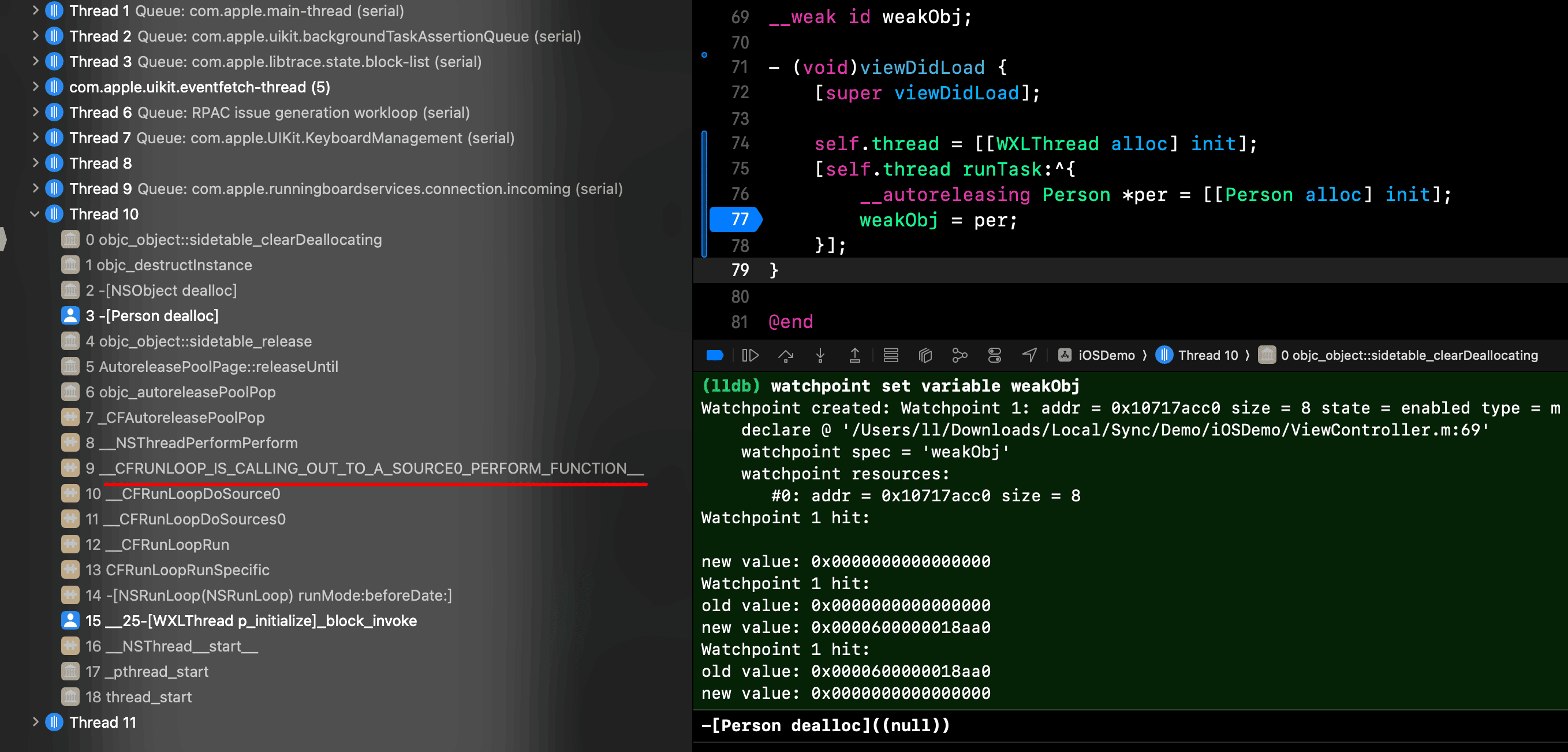Collapse the Thread 10 disclosure triangle
Screen dimensions: 1568x752
tap(35, 214)
